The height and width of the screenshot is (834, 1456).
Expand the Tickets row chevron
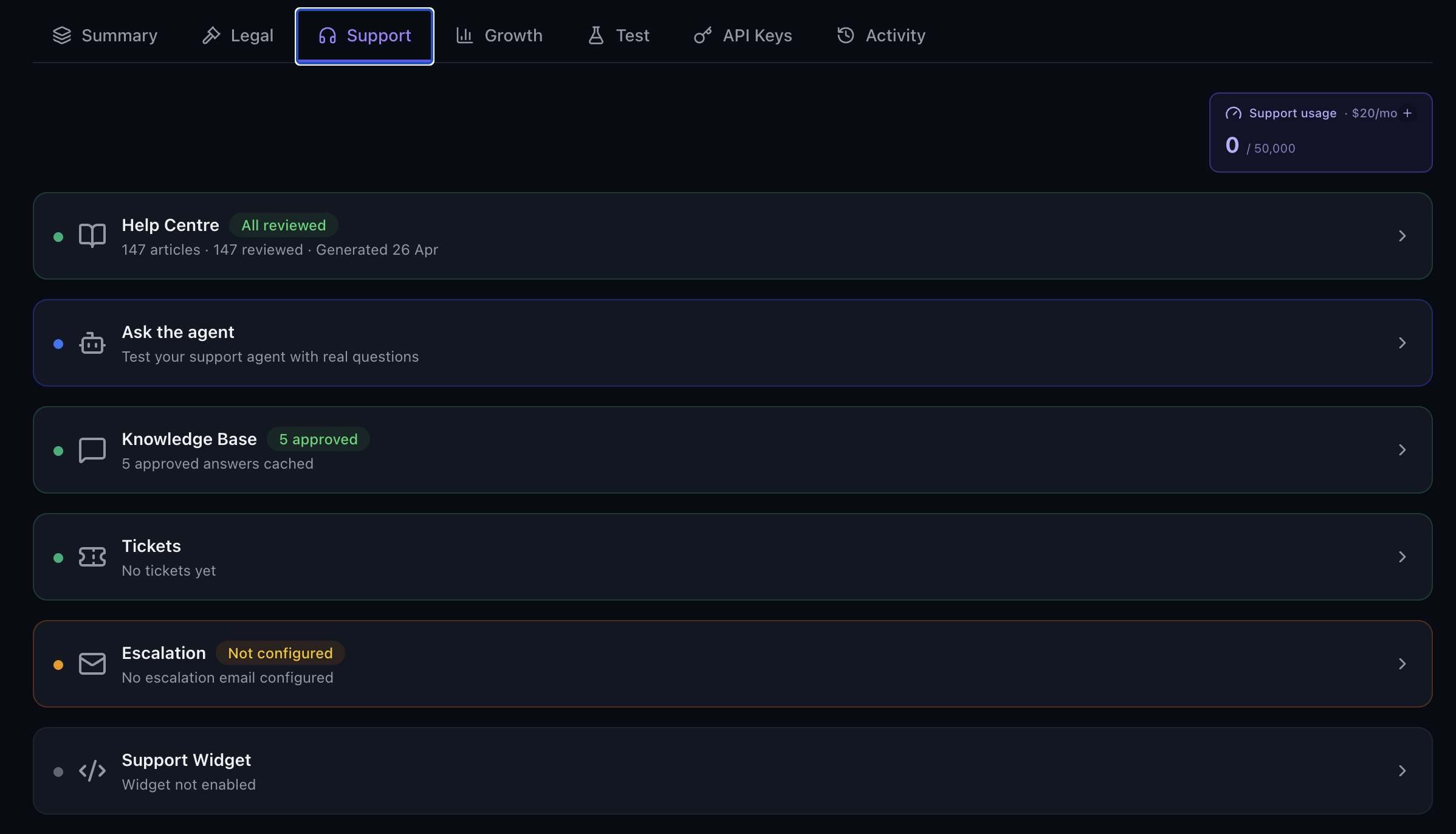(1403, 557)
